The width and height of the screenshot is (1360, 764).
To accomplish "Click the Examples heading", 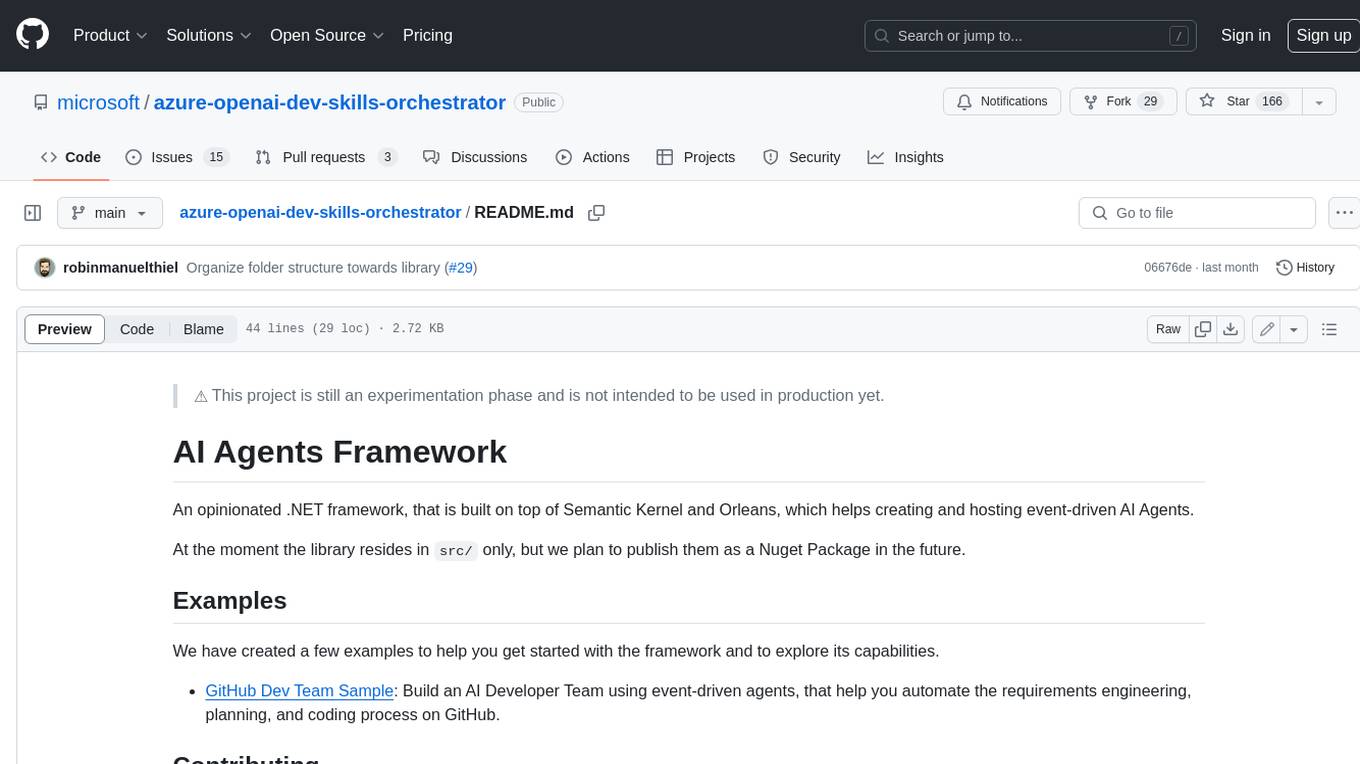I will (x=230, y=600).
